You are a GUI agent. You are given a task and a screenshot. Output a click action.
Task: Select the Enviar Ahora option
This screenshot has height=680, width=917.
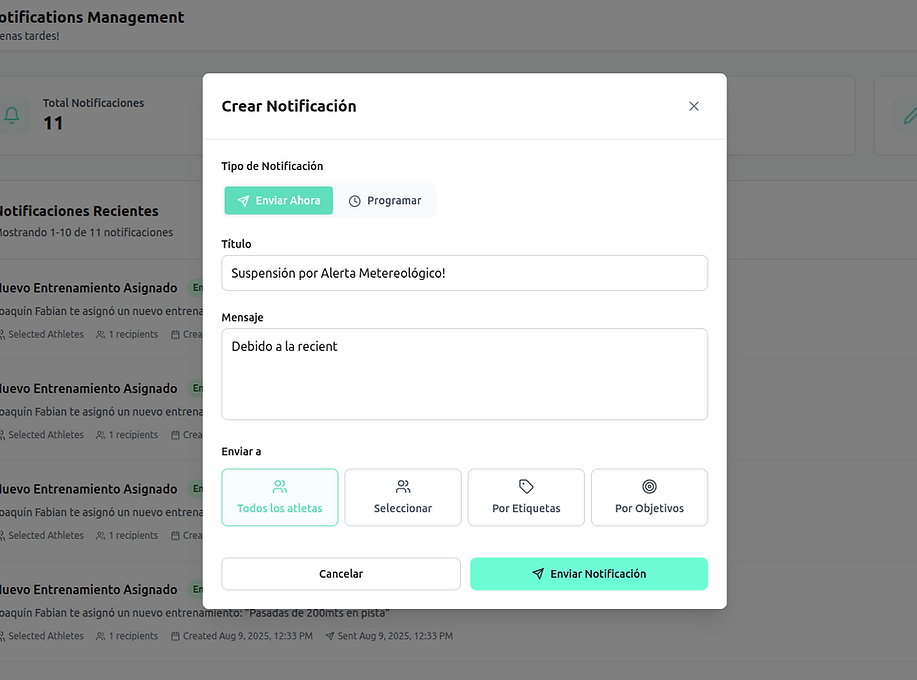tap(278, 201)
